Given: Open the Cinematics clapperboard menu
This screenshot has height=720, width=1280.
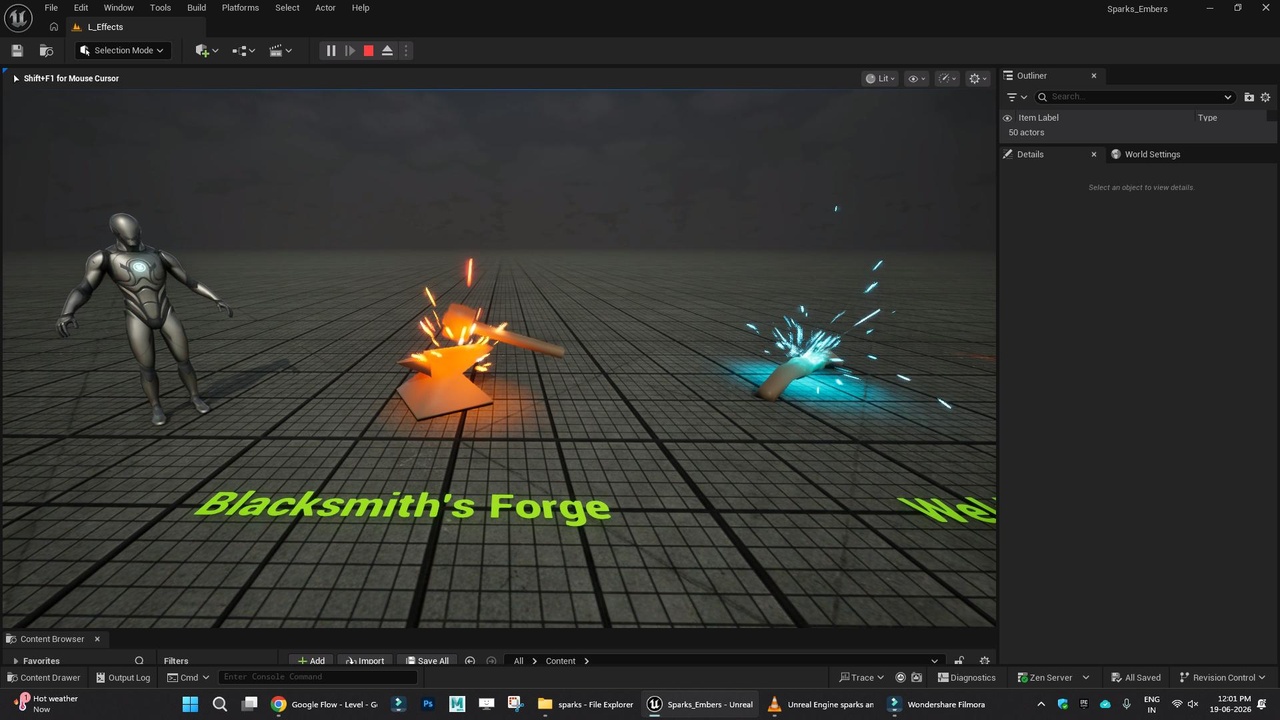Looking at the screenshot, I should (x=281, y=50).
